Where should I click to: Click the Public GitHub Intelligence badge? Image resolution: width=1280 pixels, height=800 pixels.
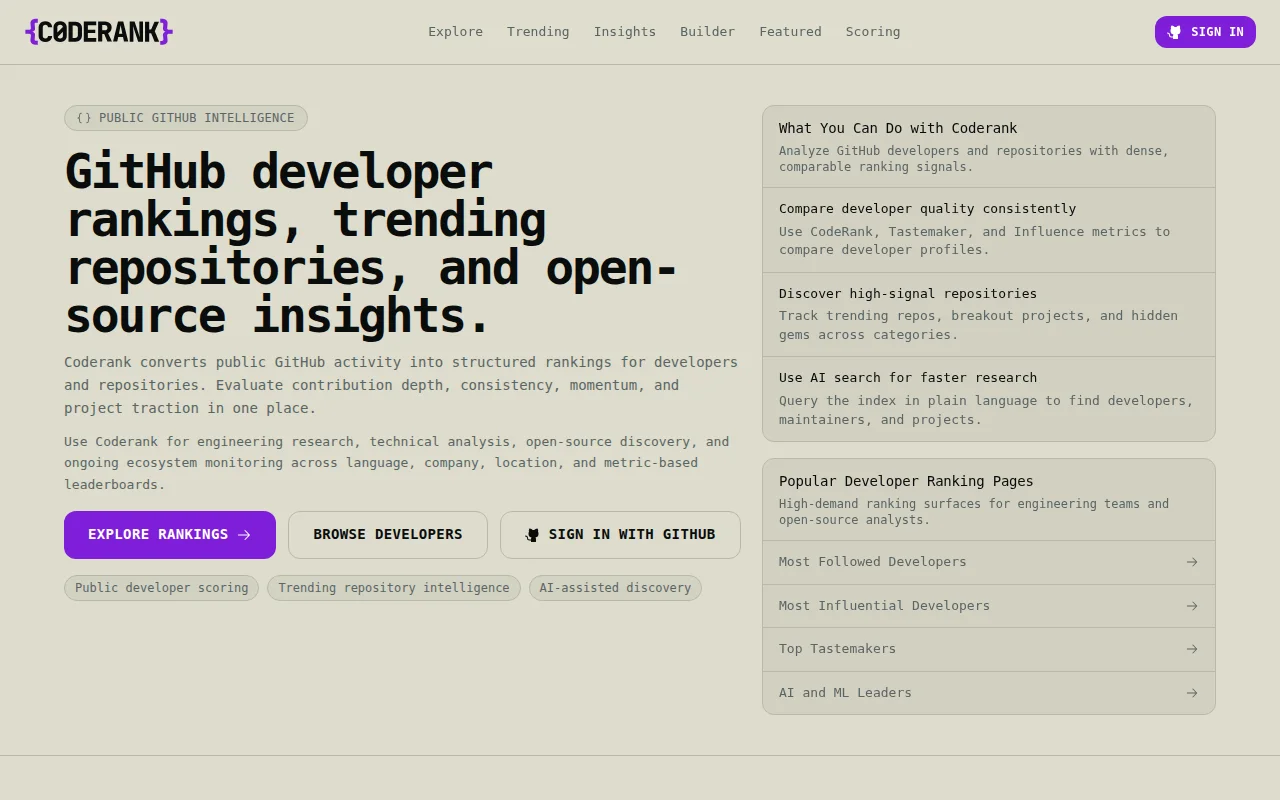point(186,118)
